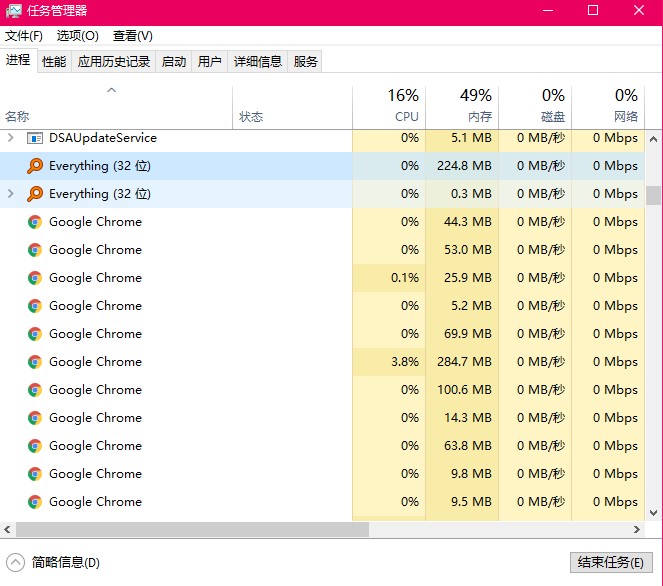
Task: Maximize the 任务管理器 window
Action: pos(593,11)
